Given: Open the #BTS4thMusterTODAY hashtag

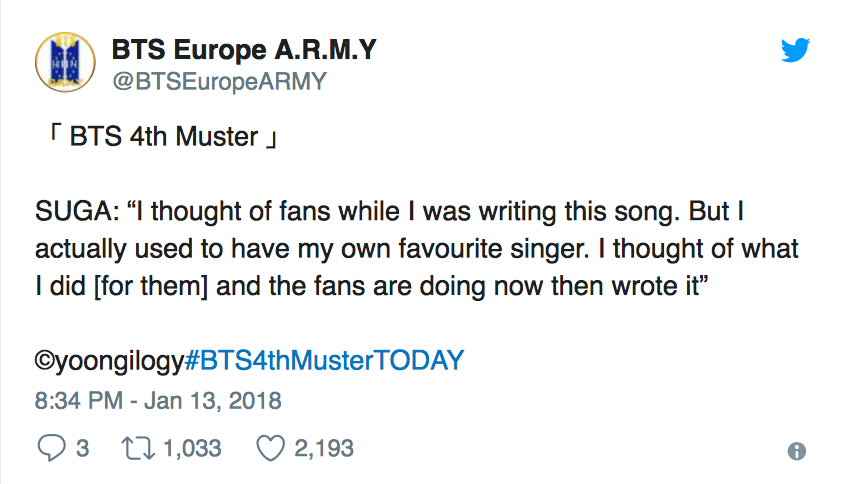Looking at the screenshot, I should point(324,360).
